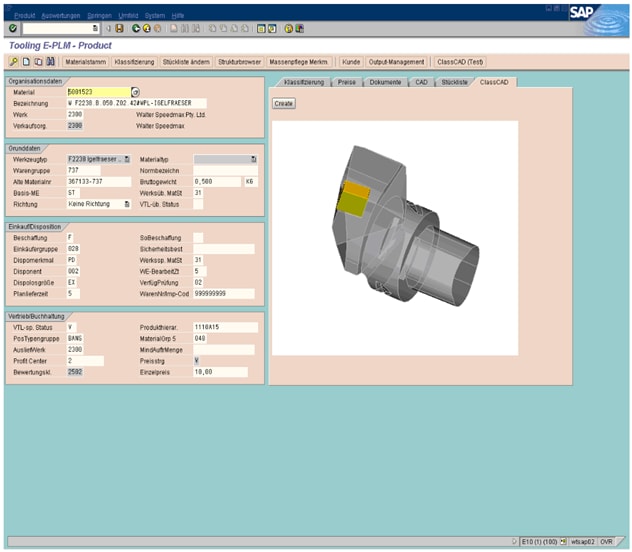Click the key Display/Change icon
The width and height of the screenshot is (632, 552).
(x=14, y=62)
